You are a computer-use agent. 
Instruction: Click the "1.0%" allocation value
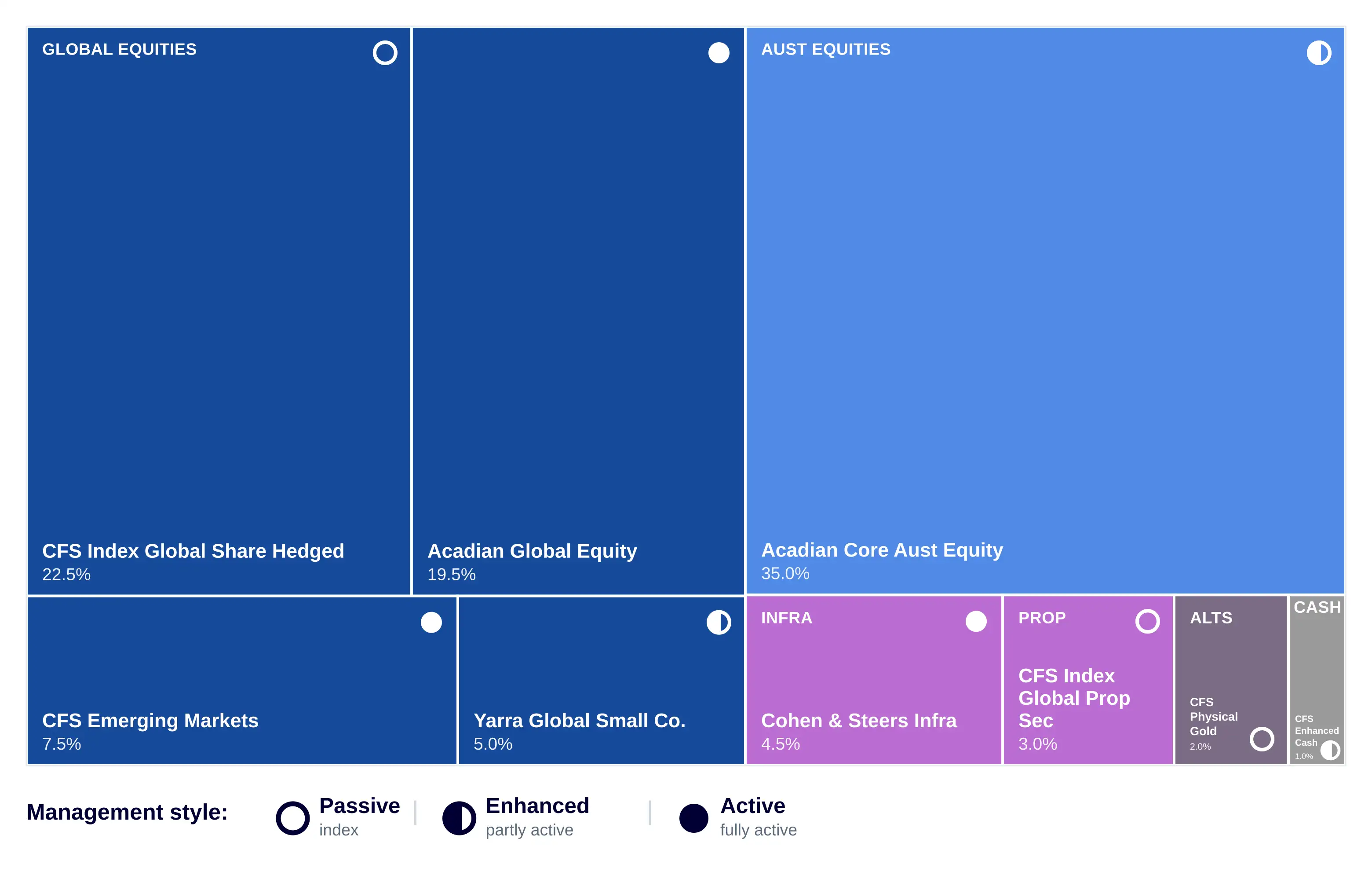point(1303,756)
